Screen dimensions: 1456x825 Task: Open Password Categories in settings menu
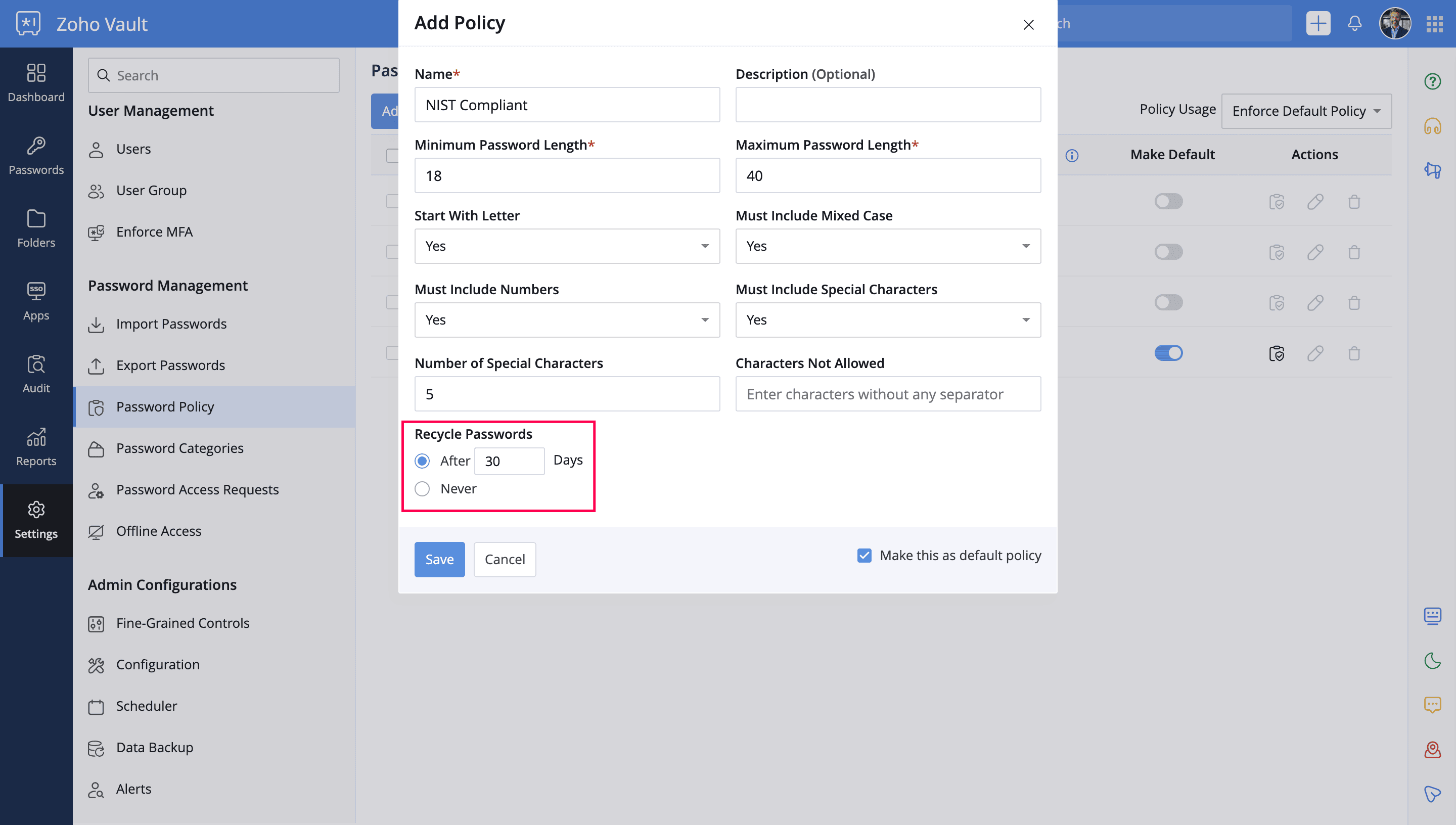point(179,448)
